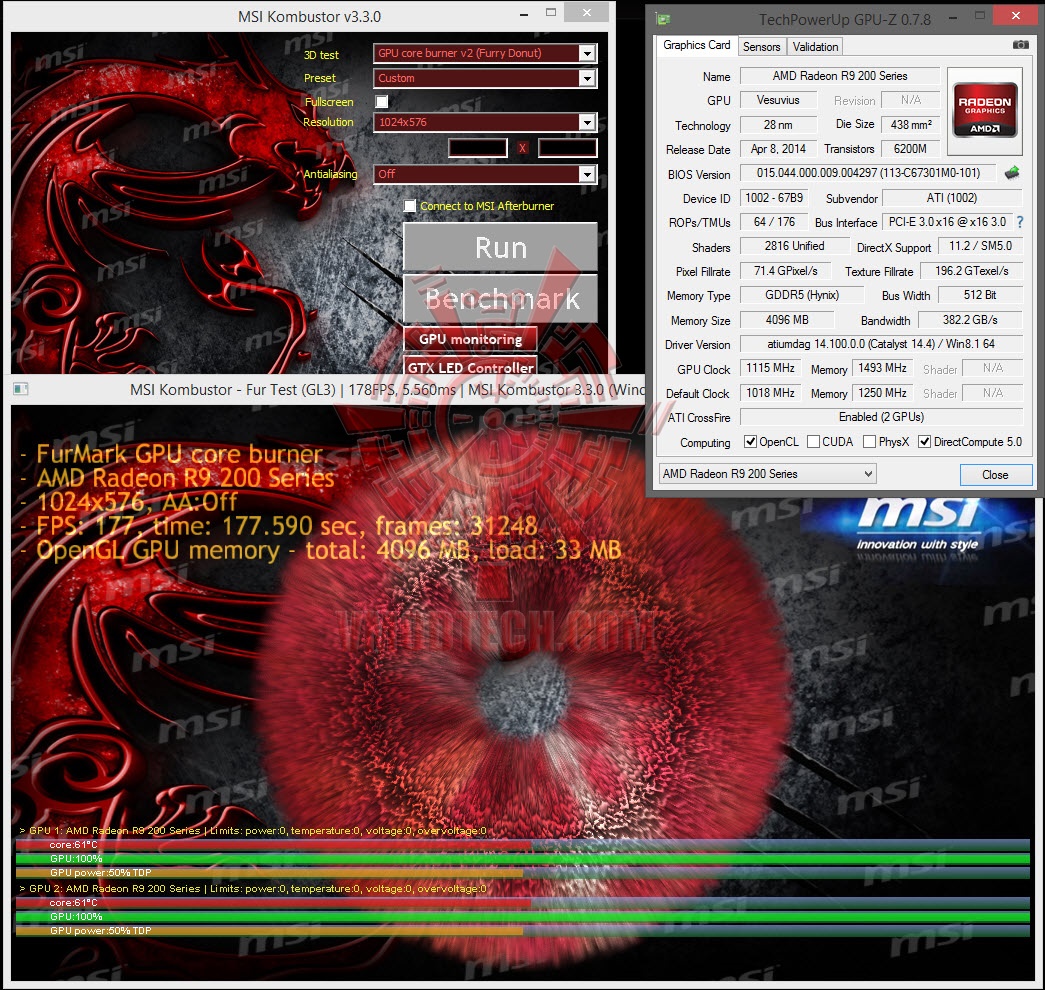This screenshot has height=990, width=1045.
Task: Click the Die Size value 438 mm²
Action: pyautogui.click(x=910, y=125)
